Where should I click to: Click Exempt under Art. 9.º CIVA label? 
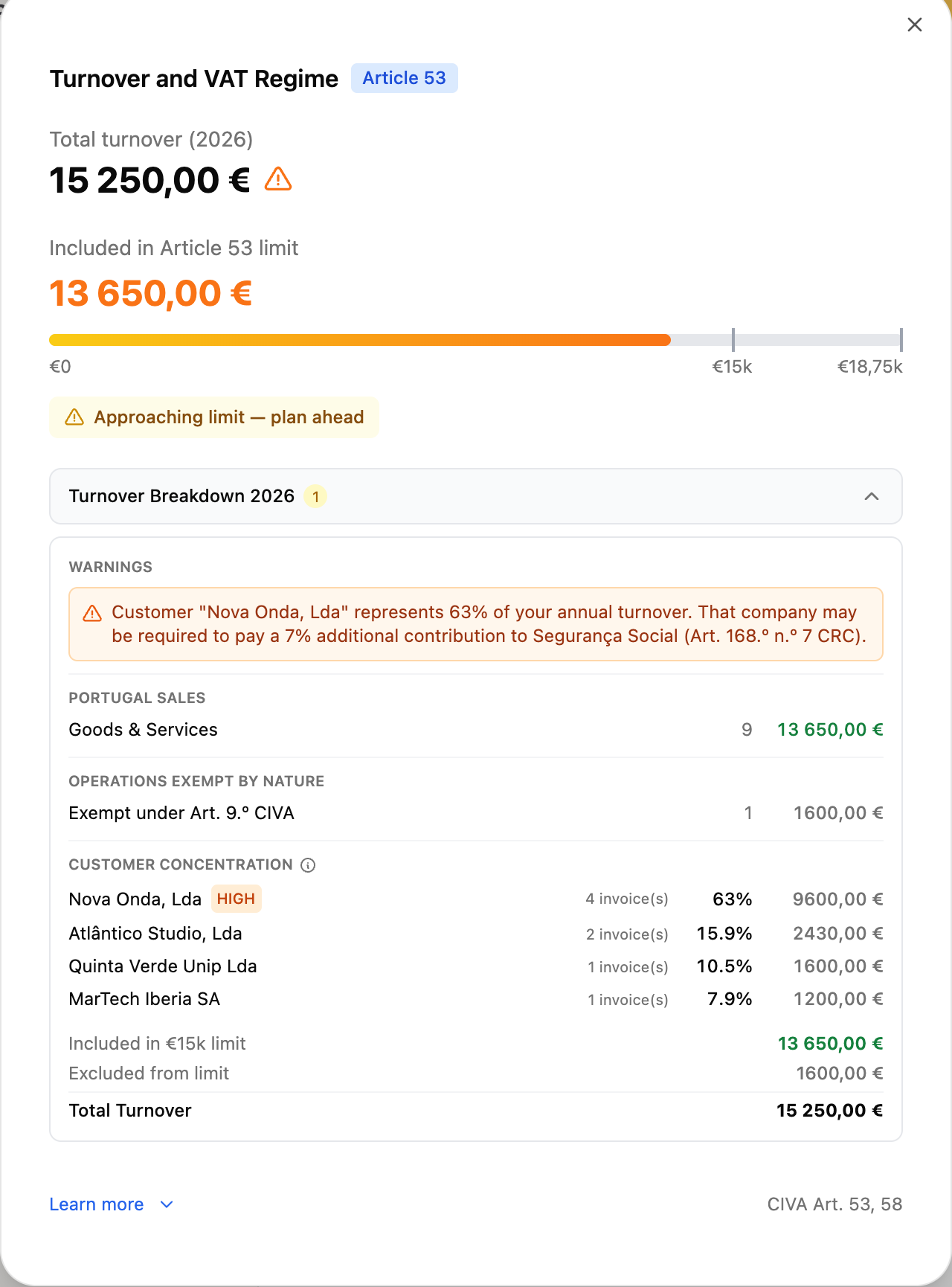tap(181, 813)
